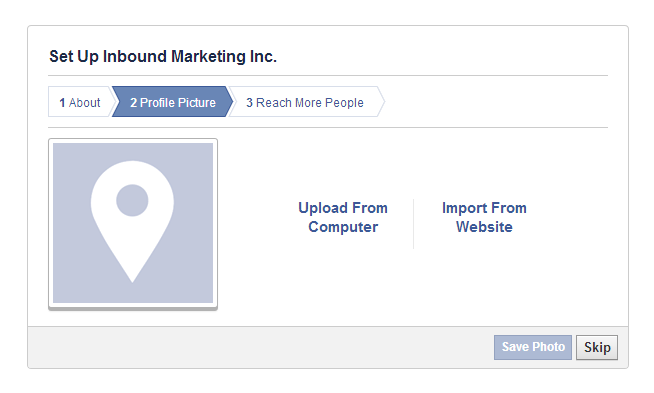The image size is (654, 393).
Task: Select the default profile picture placeholder
Action: pyautogui.click(x=133, y=224)
